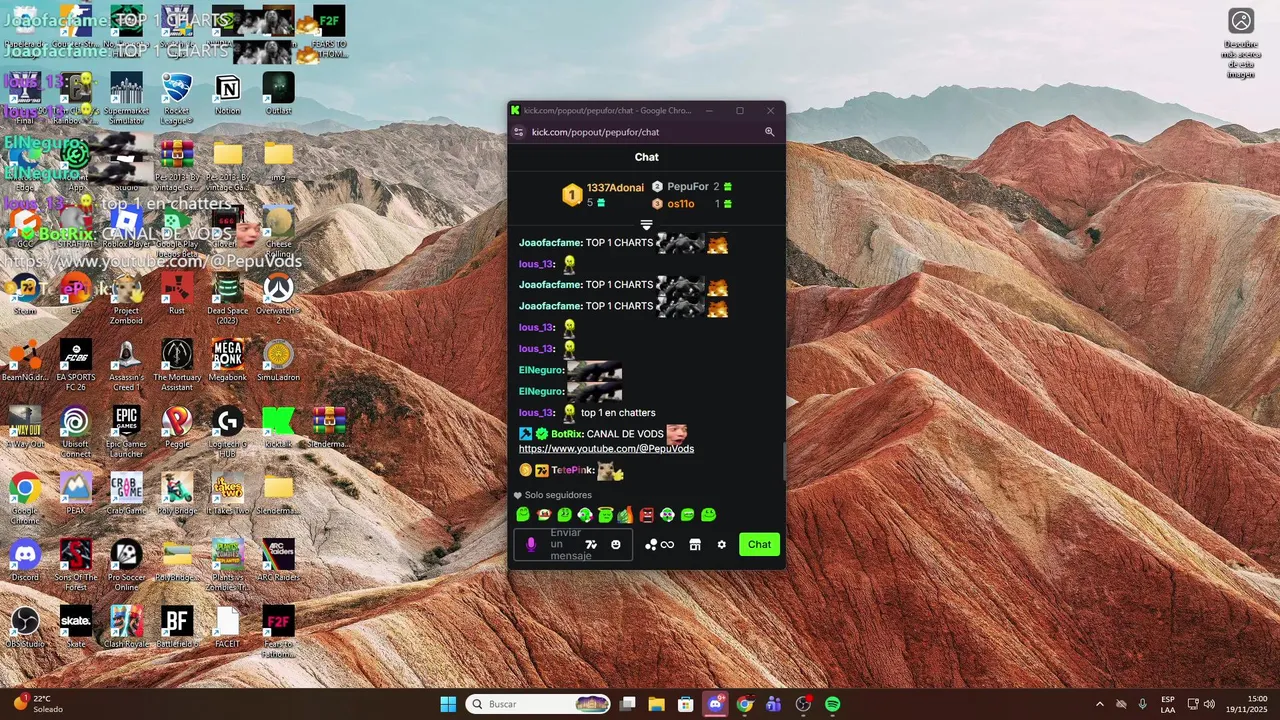Select the Battlefield 6 desktop icon
Screen dimensions: 1280x720
point(177,628)
